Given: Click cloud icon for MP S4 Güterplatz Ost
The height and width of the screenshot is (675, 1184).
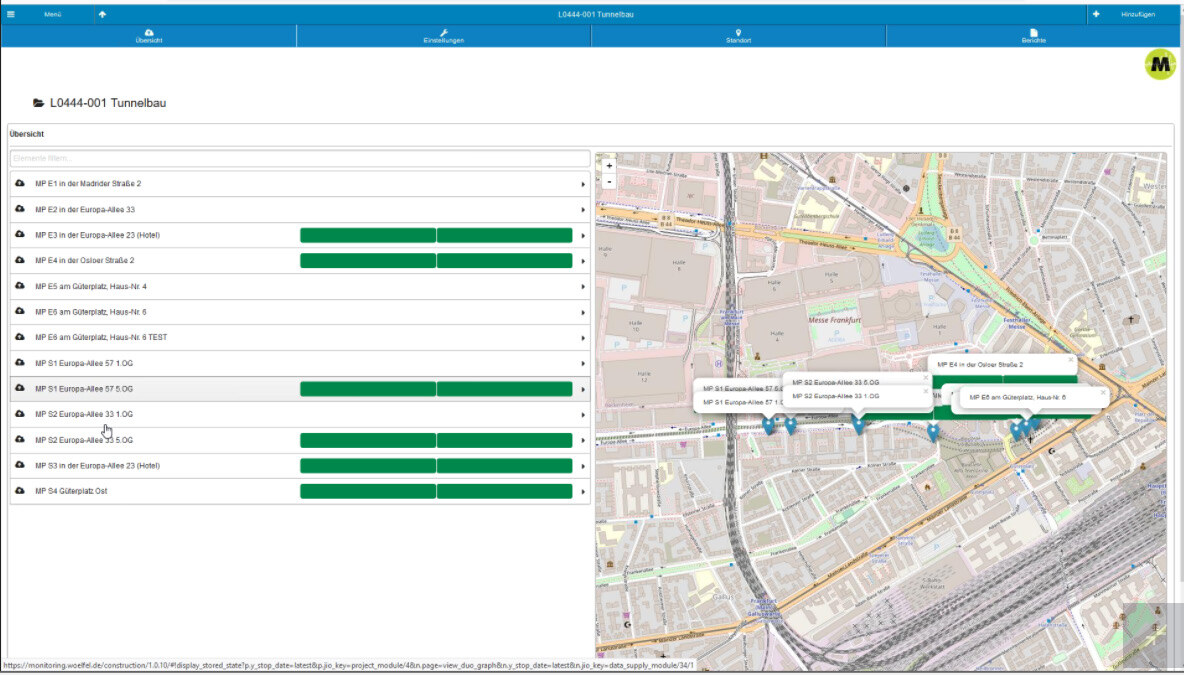Looking at the screenshot, I should point(20,491).
